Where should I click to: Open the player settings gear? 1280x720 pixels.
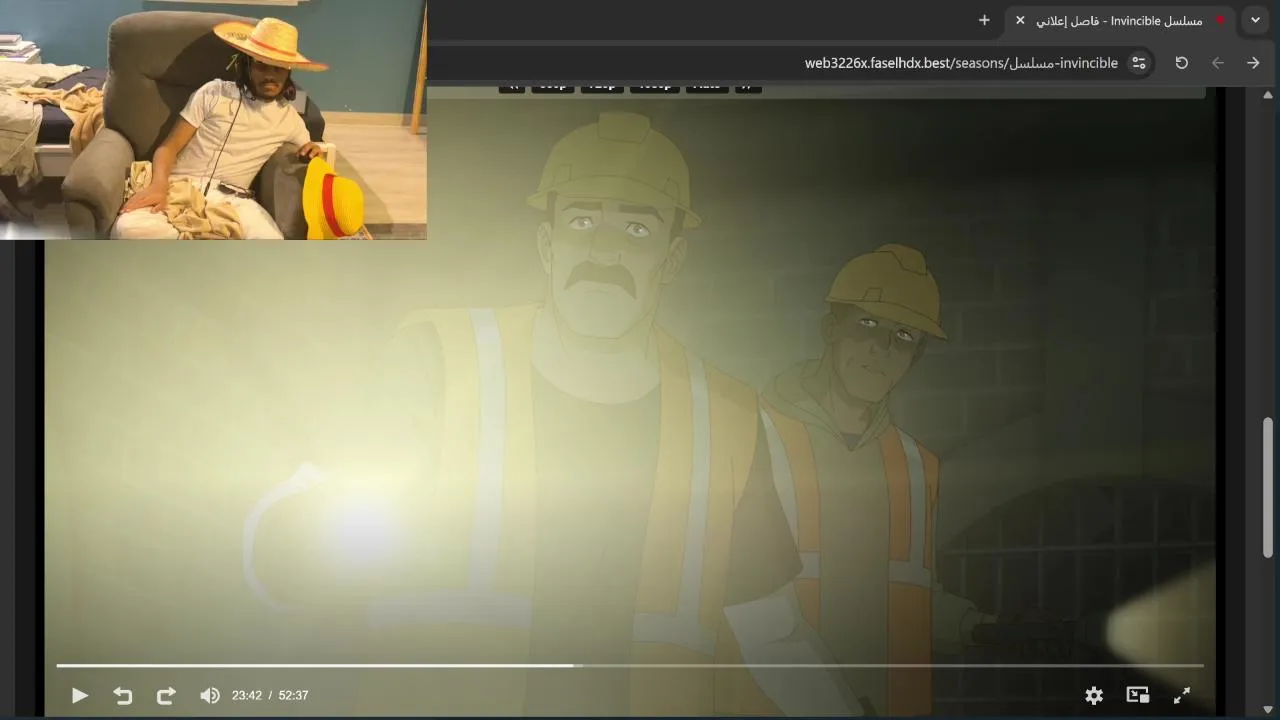[x=1094, y=695]
